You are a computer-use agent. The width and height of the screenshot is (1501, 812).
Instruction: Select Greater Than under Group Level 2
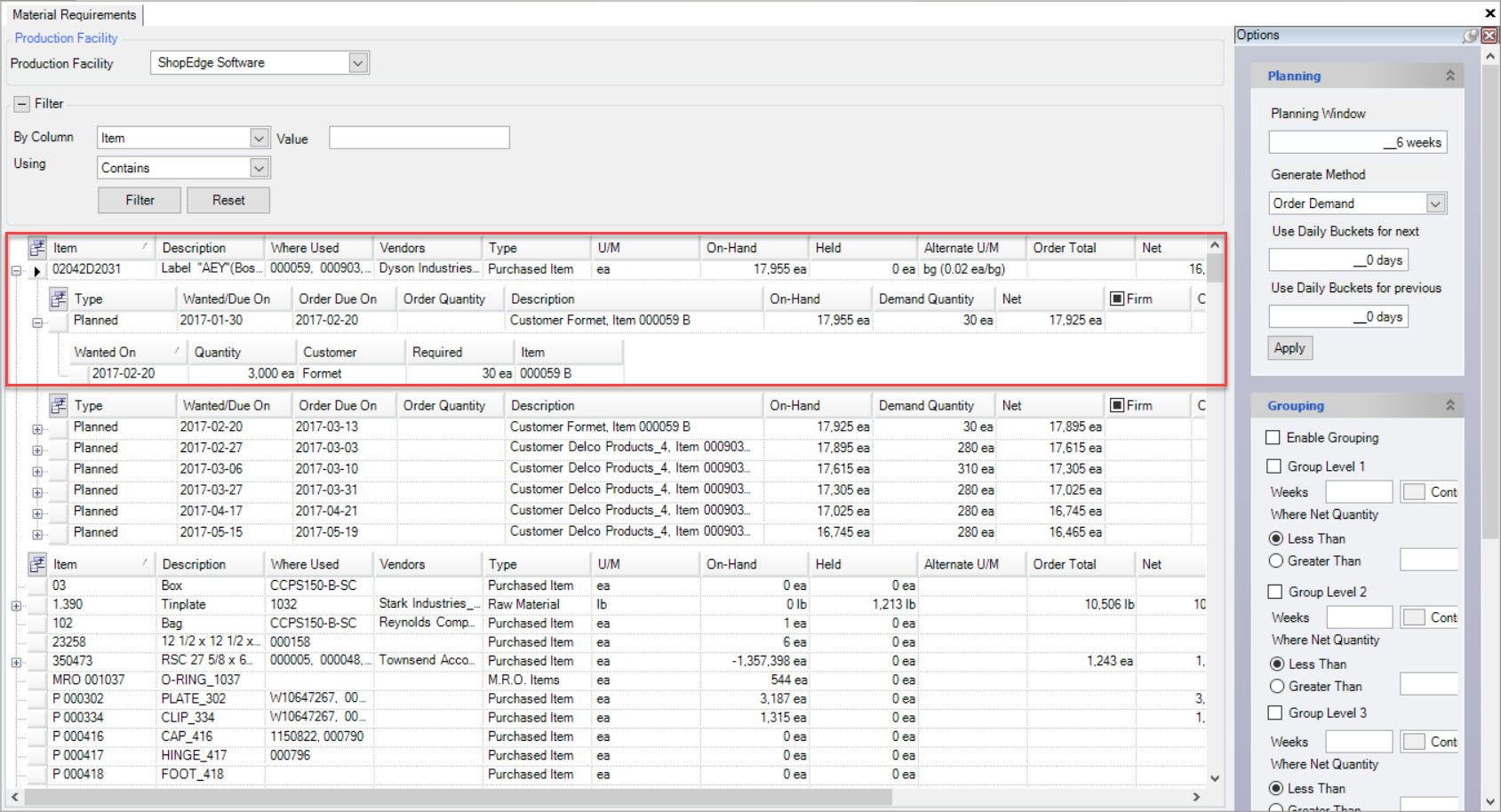point(1277,686)
